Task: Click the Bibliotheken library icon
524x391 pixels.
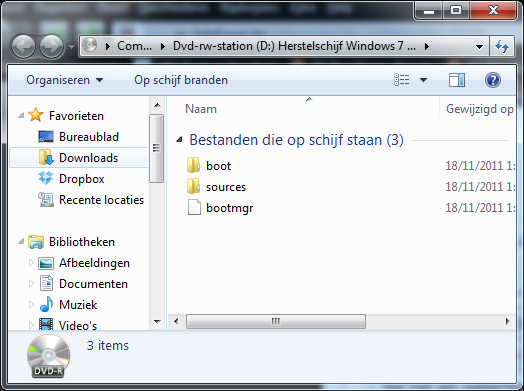Action: tap(36, 242)
